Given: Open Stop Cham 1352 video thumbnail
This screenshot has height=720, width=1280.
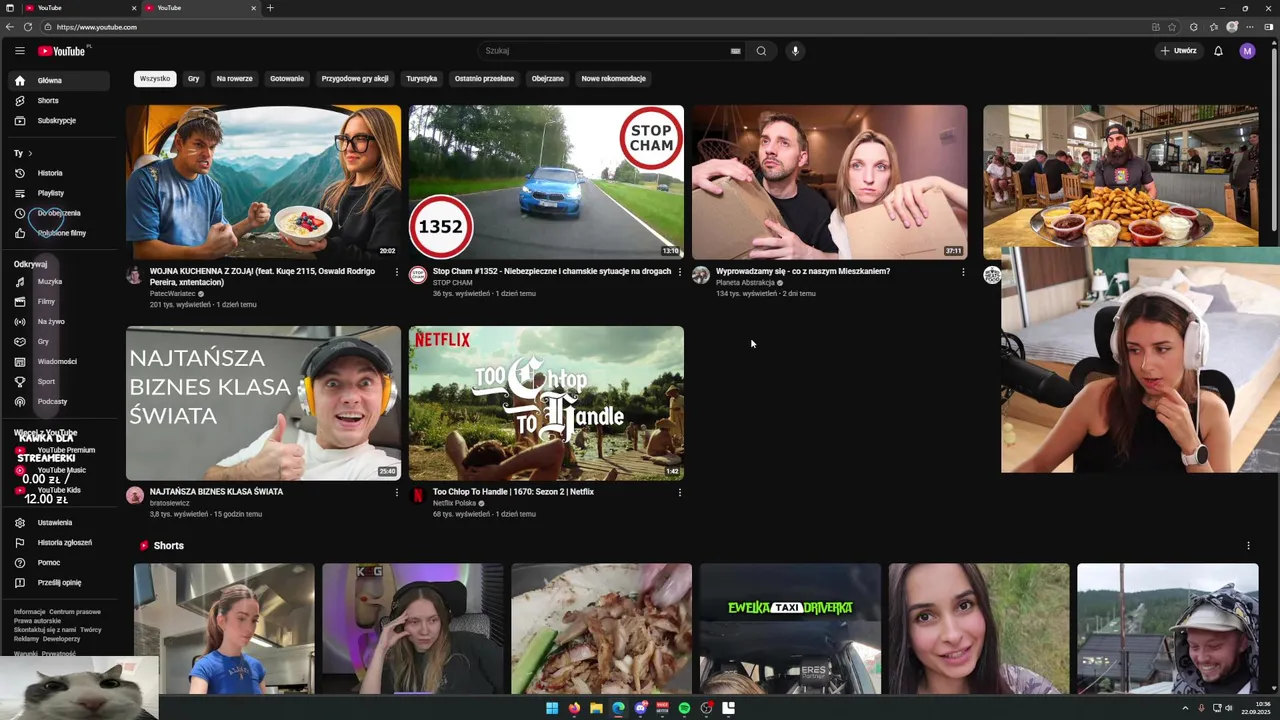Looking at the screenshot, I should click(546, 182).
